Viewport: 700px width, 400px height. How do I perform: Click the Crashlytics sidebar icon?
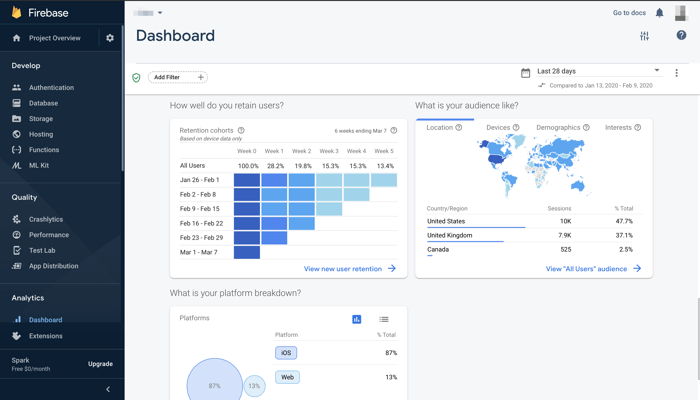point(16,219)
